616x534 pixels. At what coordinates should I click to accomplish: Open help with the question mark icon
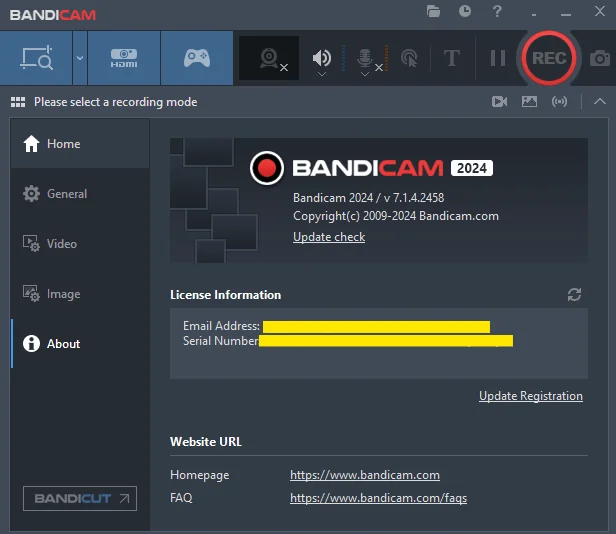click(497, 11)
